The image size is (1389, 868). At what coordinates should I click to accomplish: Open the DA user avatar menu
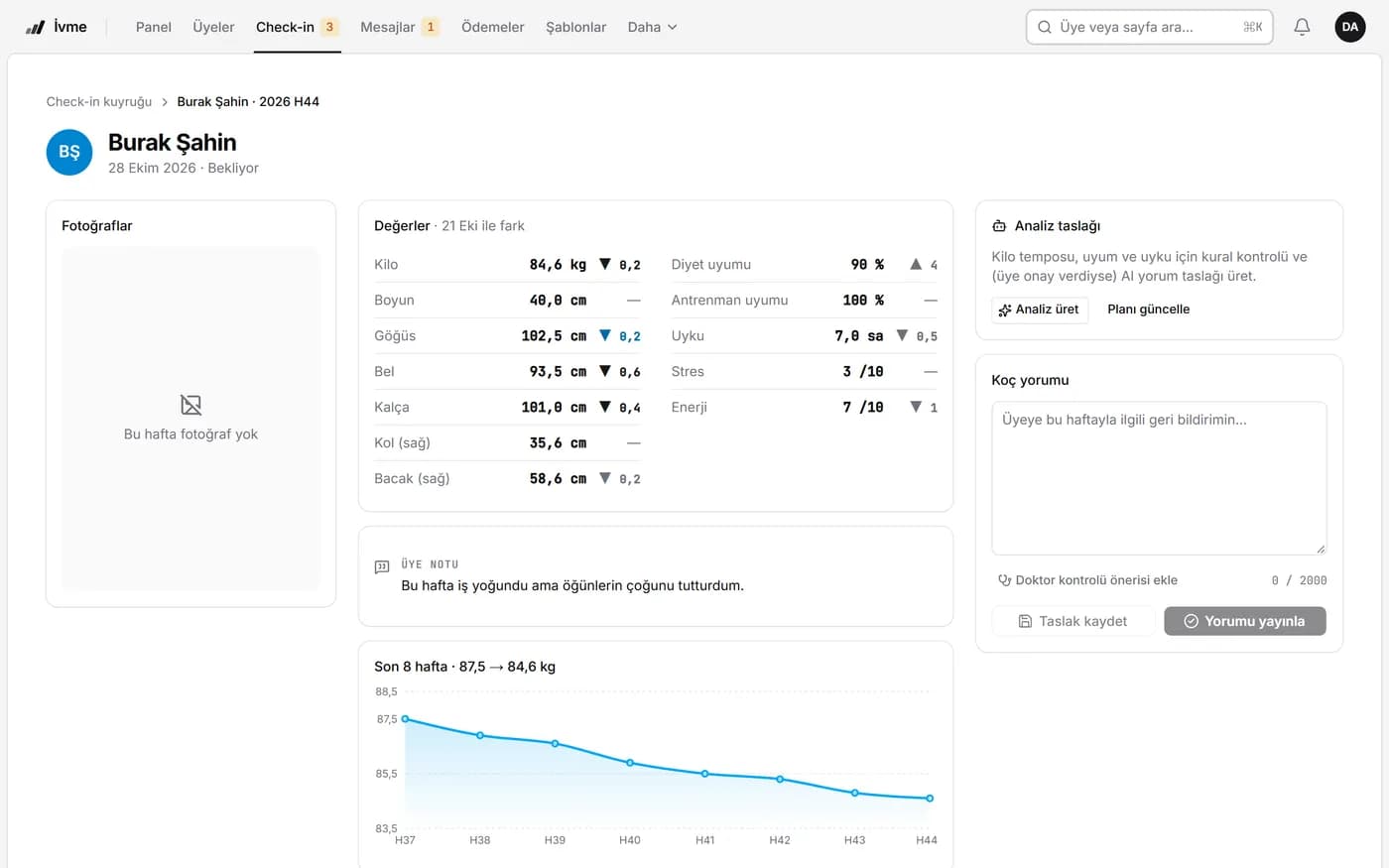1350,27
